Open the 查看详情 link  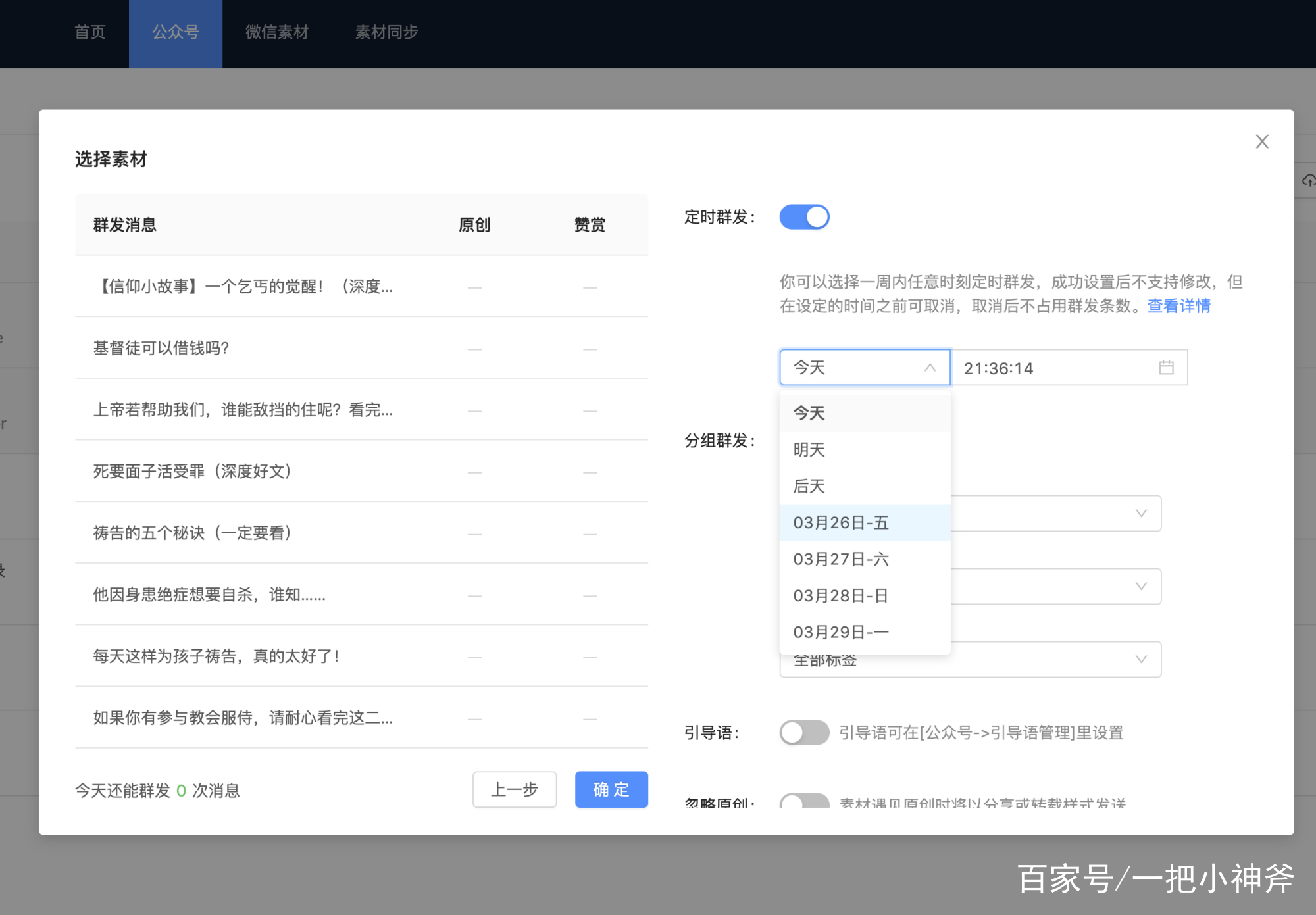(x=1178, y=307)
